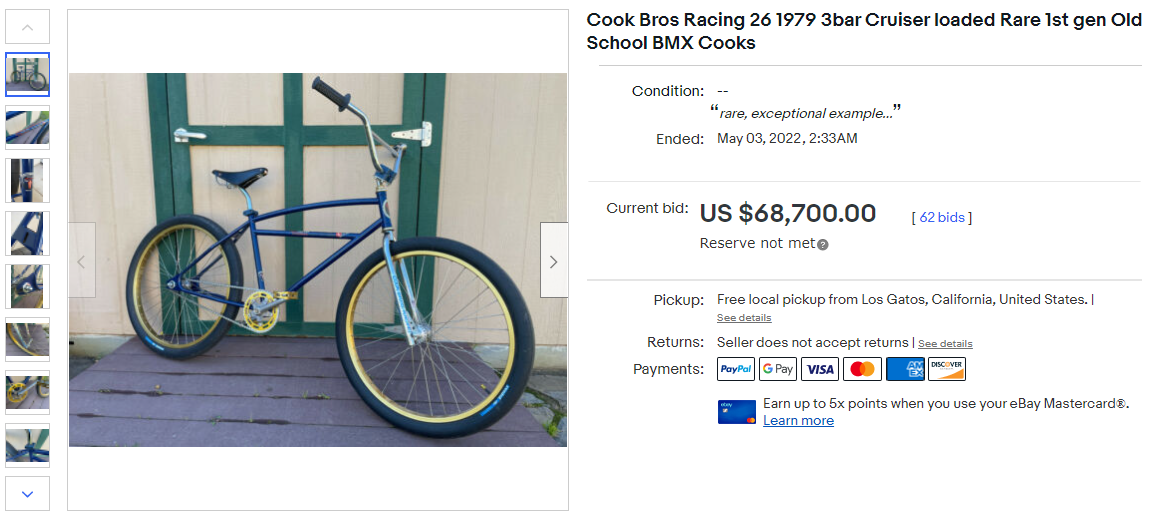1151x527 pixels.
Task: Select the second thumbnail in the photo strip
Action: coord(27,127)
